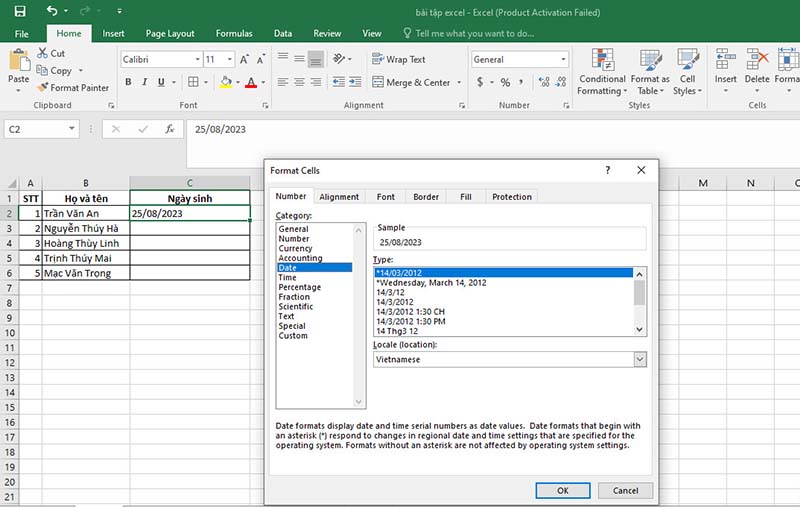The image size is (800, 507).
Task: Open the Number group dialog launcher
Action: click(566, 106)
